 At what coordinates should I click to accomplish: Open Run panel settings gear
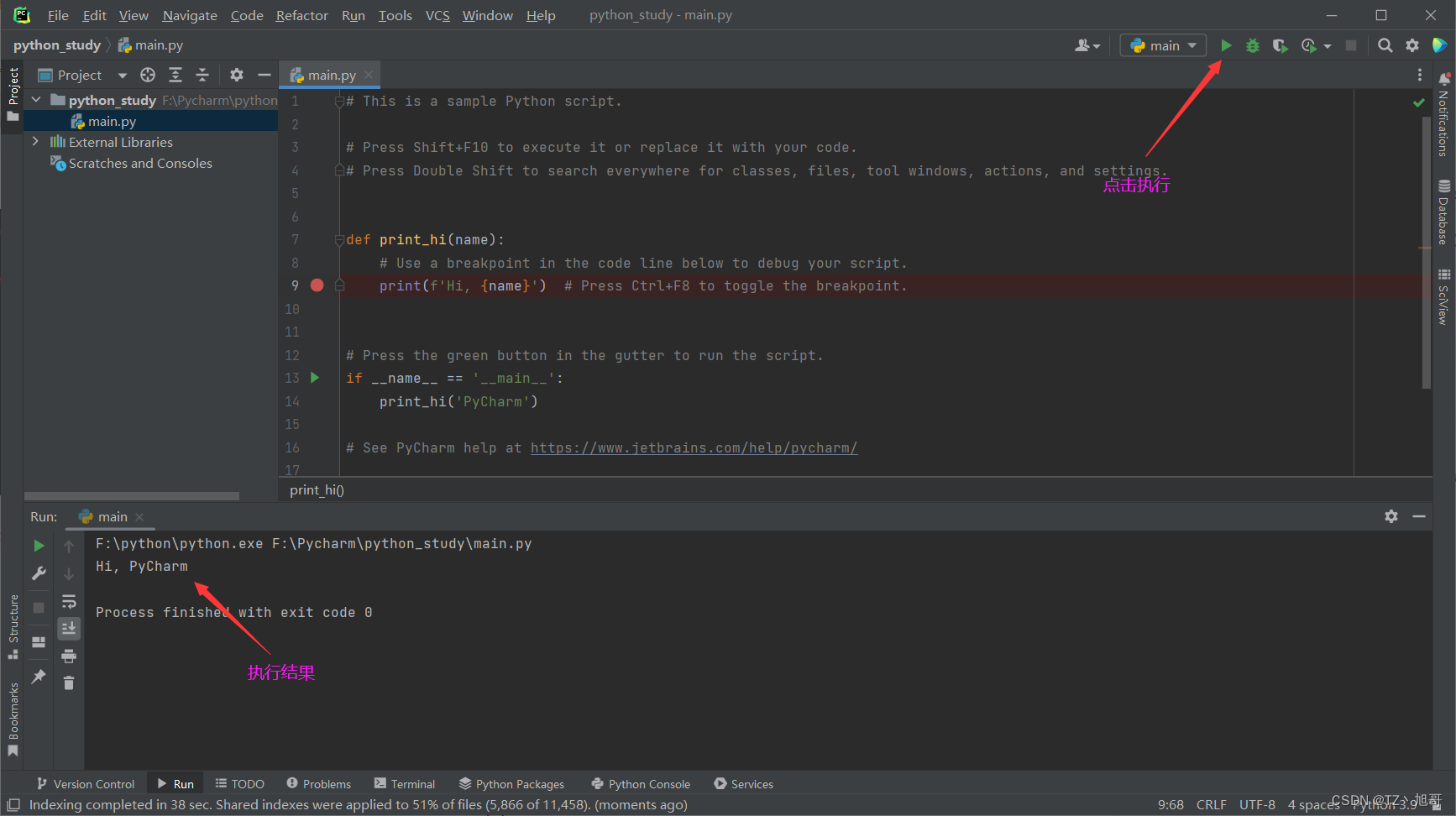coord(1391,516)
